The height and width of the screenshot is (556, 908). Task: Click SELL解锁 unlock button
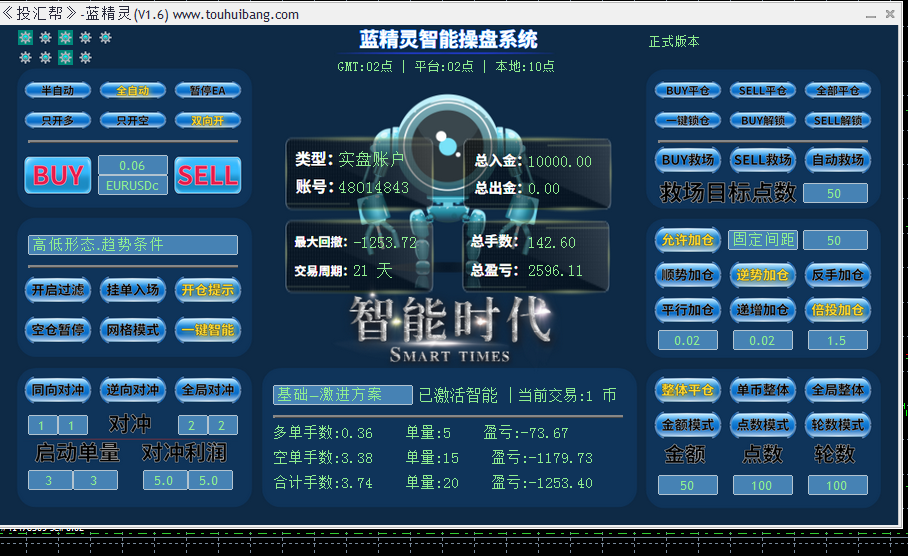coord(838,120)
